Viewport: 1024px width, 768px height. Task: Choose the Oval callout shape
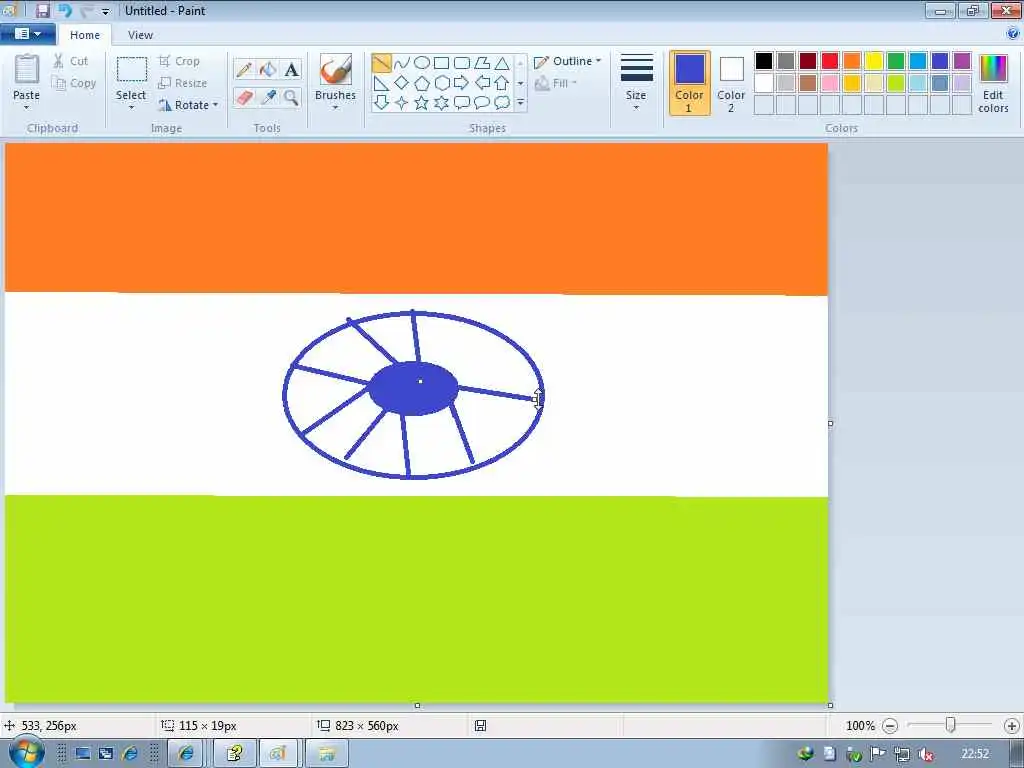pyautogui.click(x=482, y=103)
